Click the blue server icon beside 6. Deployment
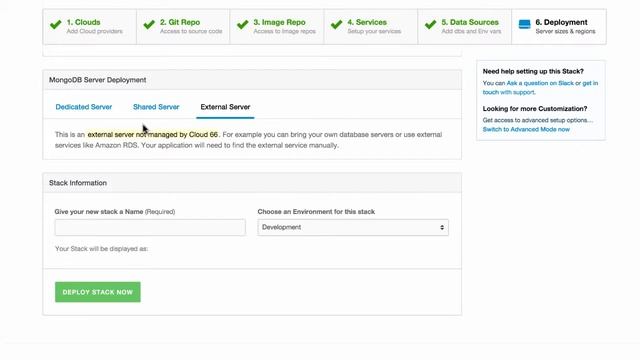This screenshot has width=640, height=360. click(524, 24)
